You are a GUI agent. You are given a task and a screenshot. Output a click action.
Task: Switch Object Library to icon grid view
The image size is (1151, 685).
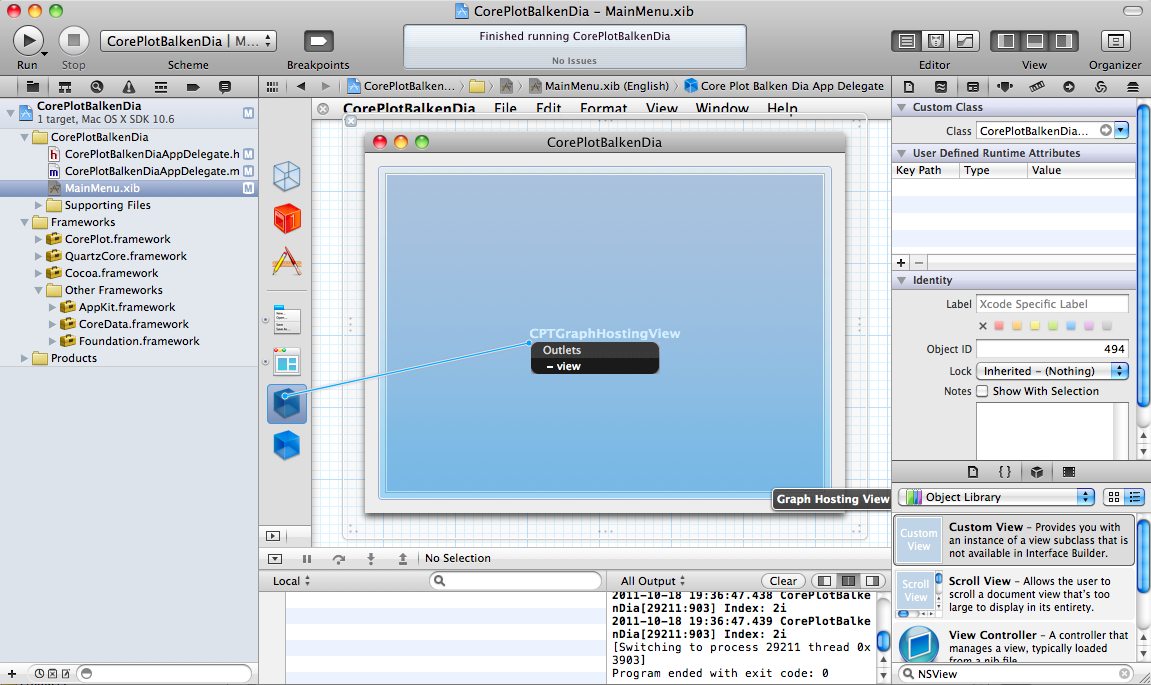coord(1114,497)
